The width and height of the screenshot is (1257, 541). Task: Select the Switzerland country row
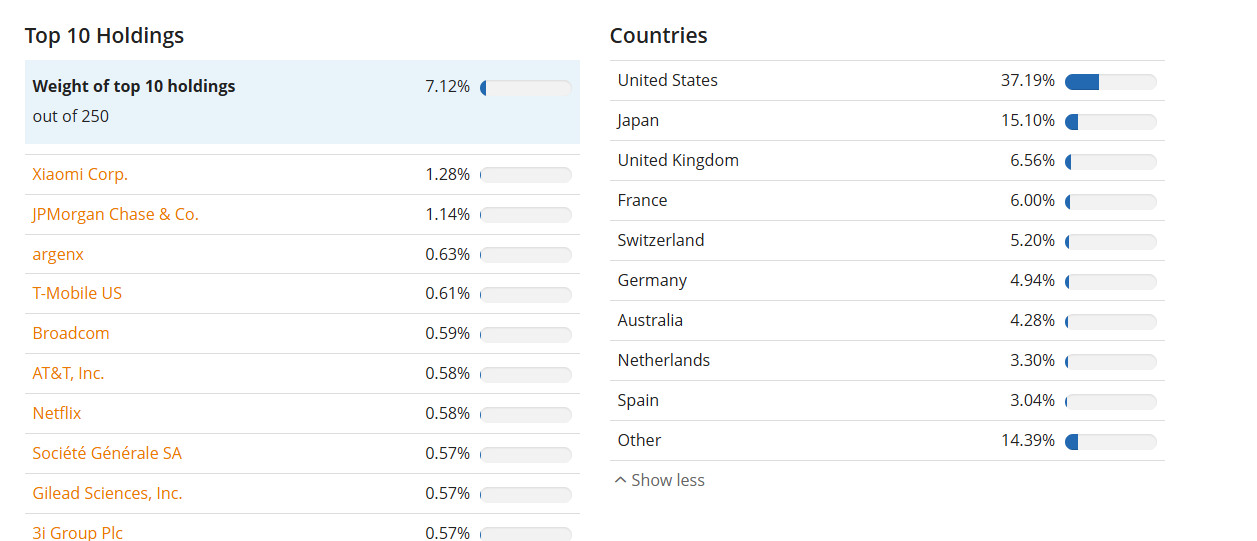(887, 240)
